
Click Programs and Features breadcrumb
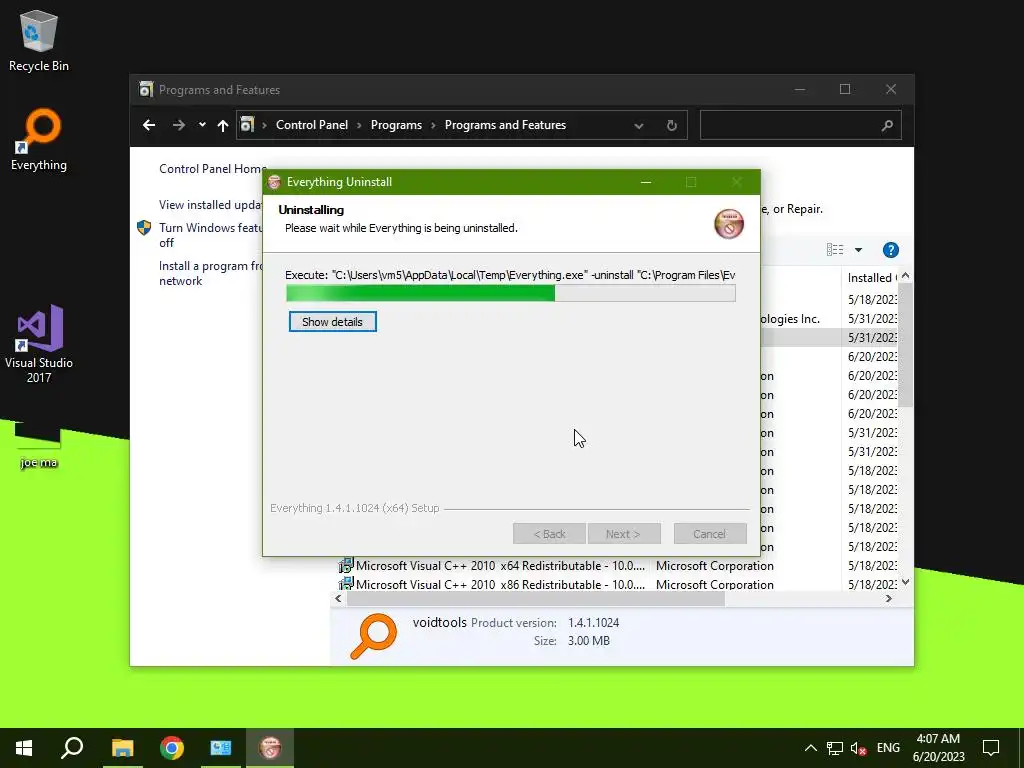(505, 125)
